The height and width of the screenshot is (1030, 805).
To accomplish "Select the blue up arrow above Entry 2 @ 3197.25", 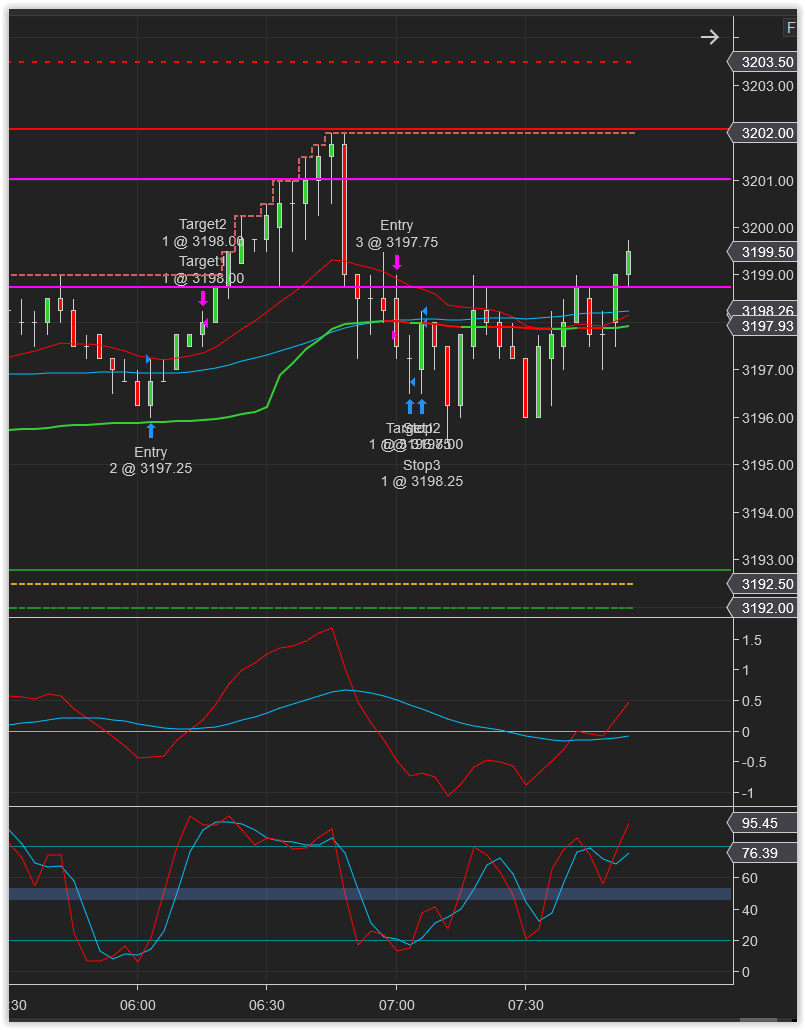I will point(151,431).
